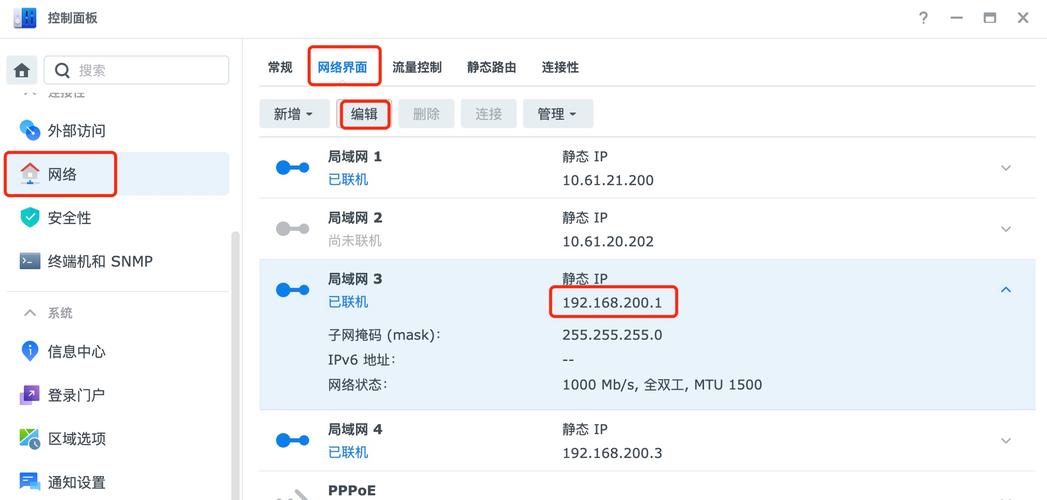1047x500 pixels.
Task: Open 通知设置 in the sidebar
Action: 118,482
